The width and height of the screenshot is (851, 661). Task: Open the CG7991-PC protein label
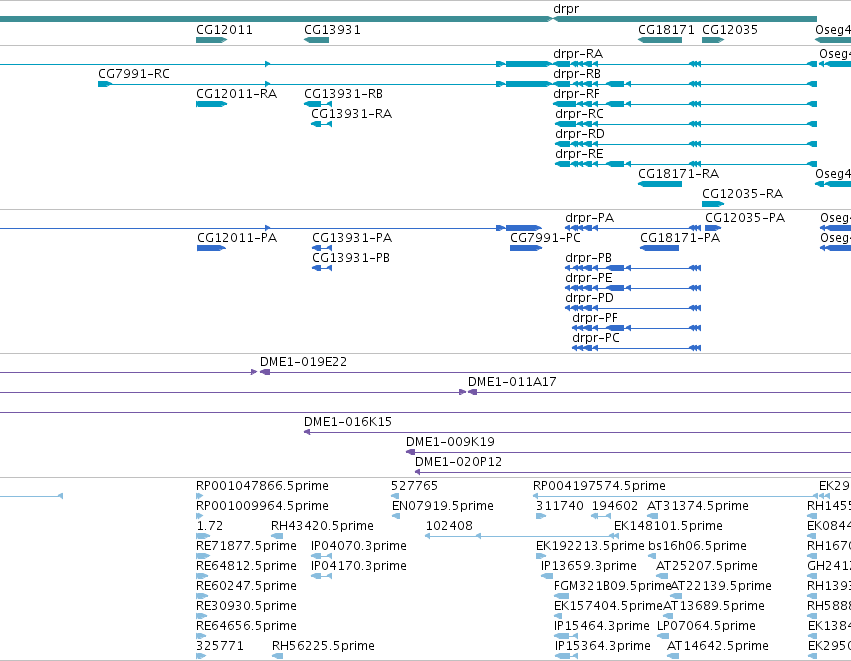click(545, 238)
